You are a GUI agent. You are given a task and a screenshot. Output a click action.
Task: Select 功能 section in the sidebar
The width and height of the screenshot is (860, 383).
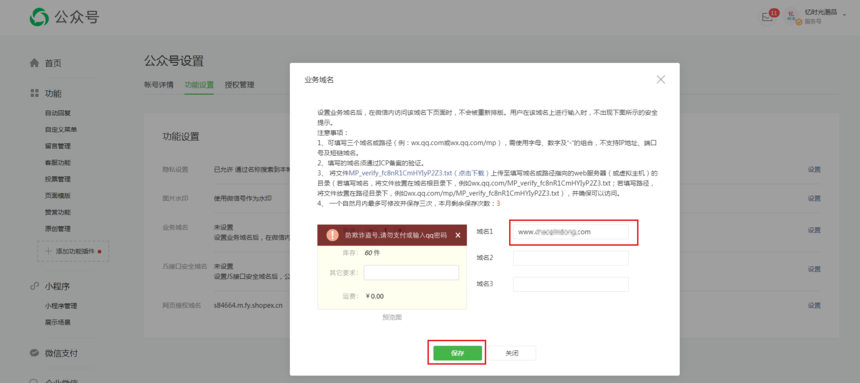[53, 93]
